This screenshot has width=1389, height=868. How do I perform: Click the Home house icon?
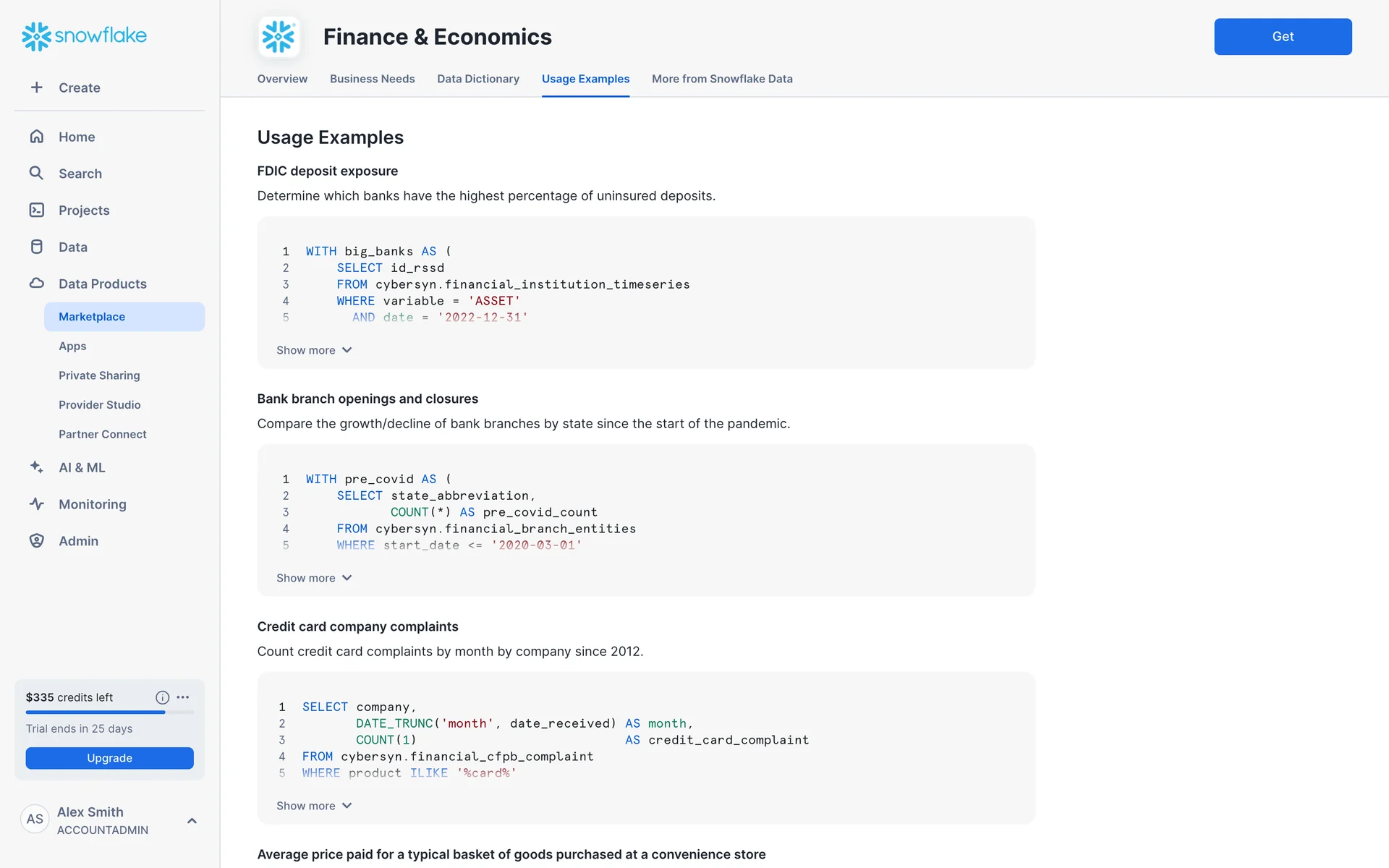pyautogui.click(x=37, y=137)
